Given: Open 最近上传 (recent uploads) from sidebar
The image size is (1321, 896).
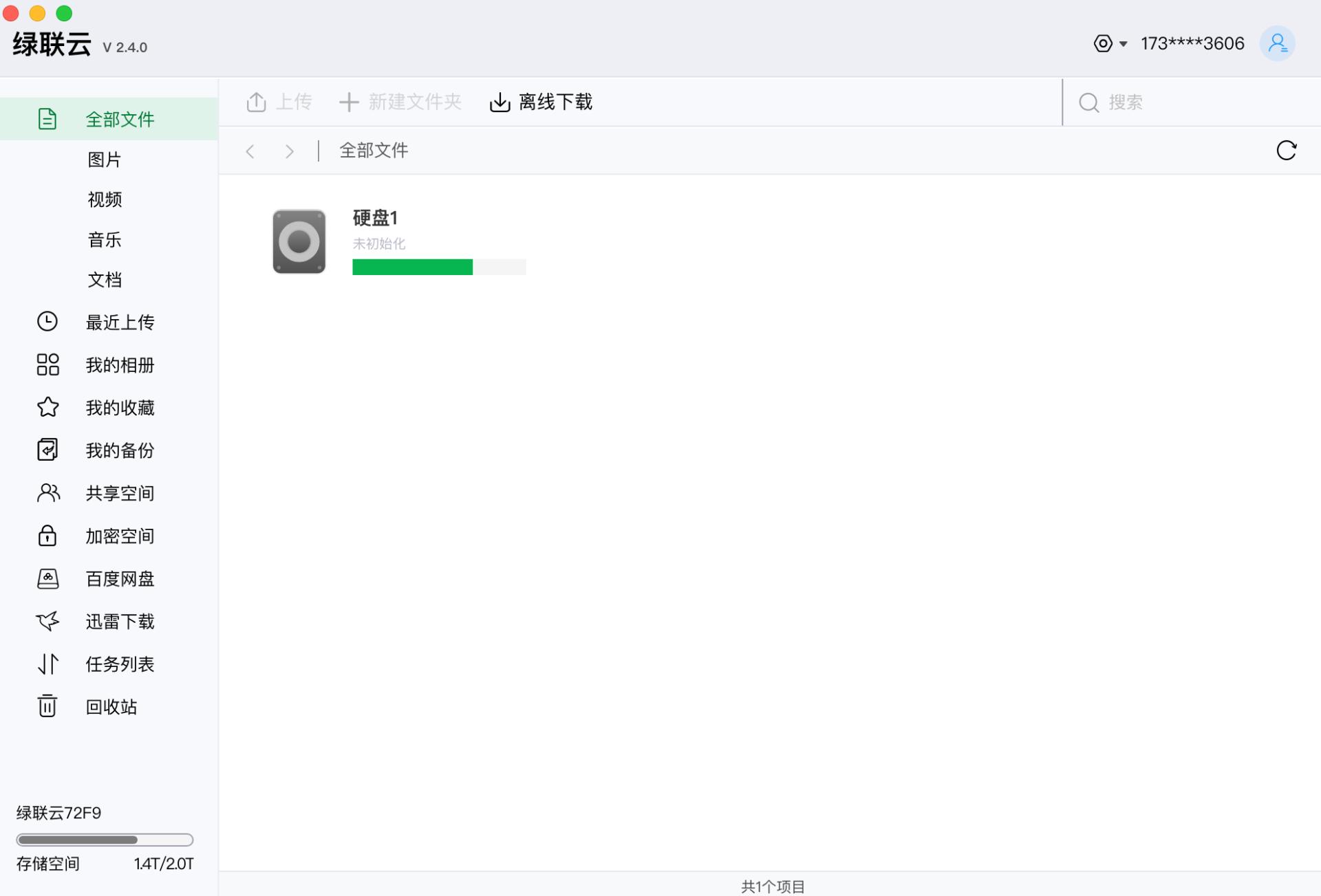Looking at the screenshot, I should click(x=120, y=322).
